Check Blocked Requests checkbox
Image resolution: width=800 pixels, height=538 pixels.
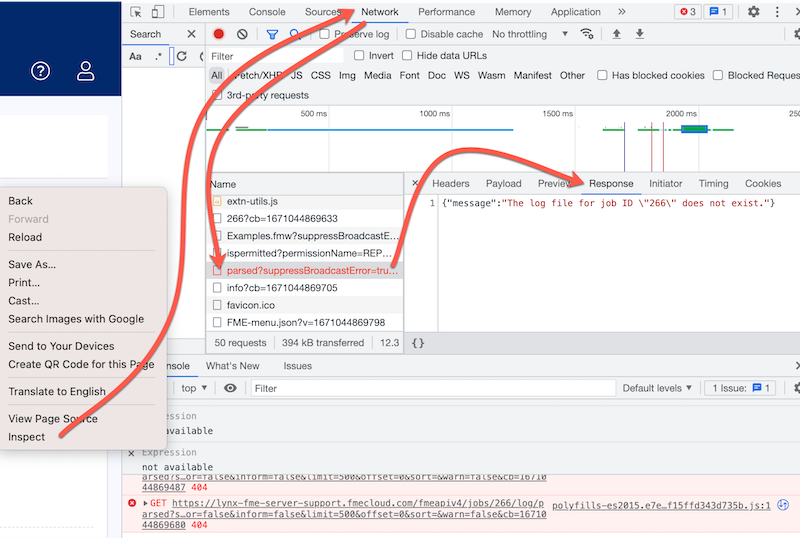pyautogui.click(x=718, y=76)
